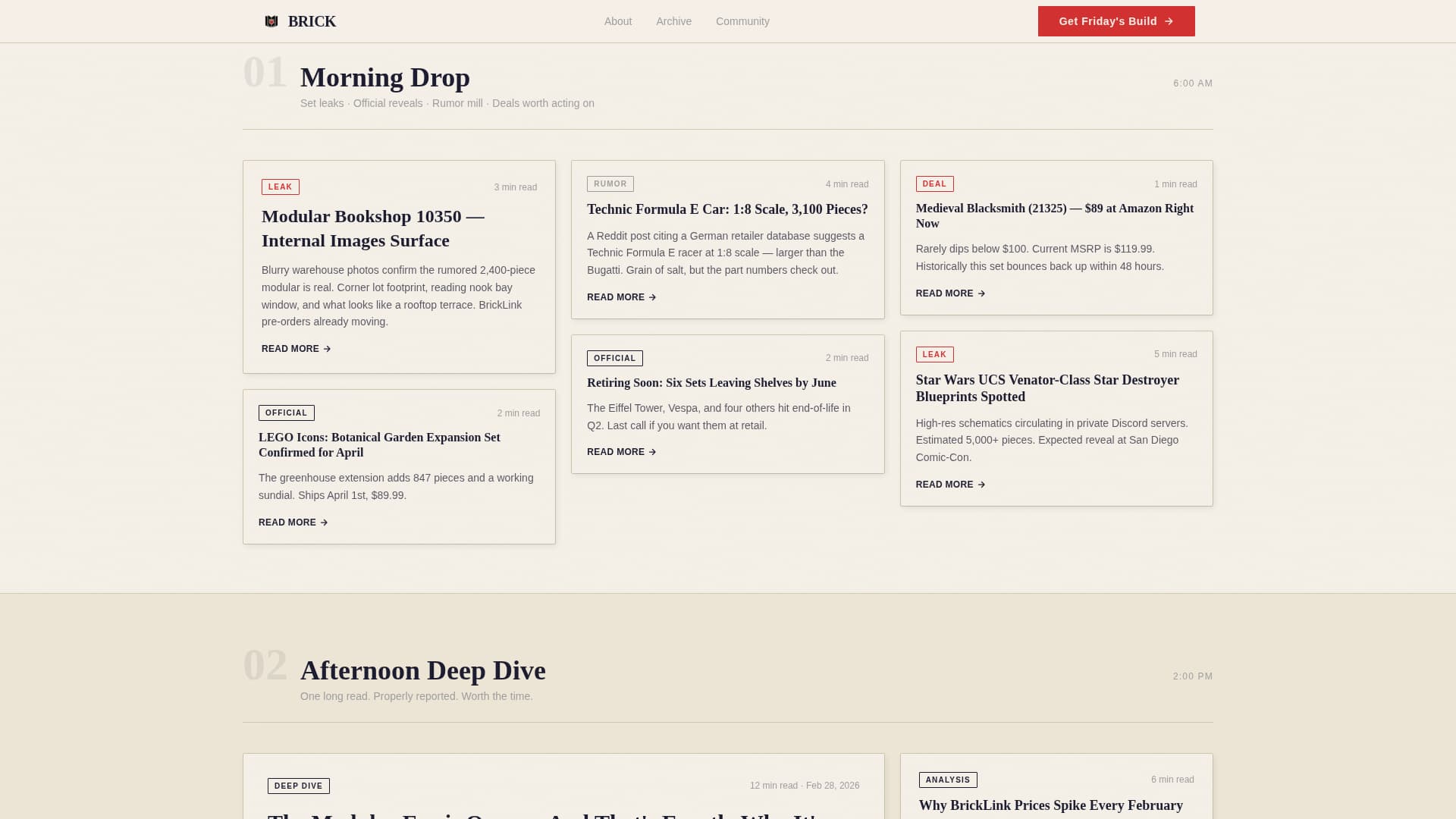The height and width of the screenshot is (819, 1456).
Task: Click READ MORE arrow on Star Destroyer card
Action: point(981,485)
